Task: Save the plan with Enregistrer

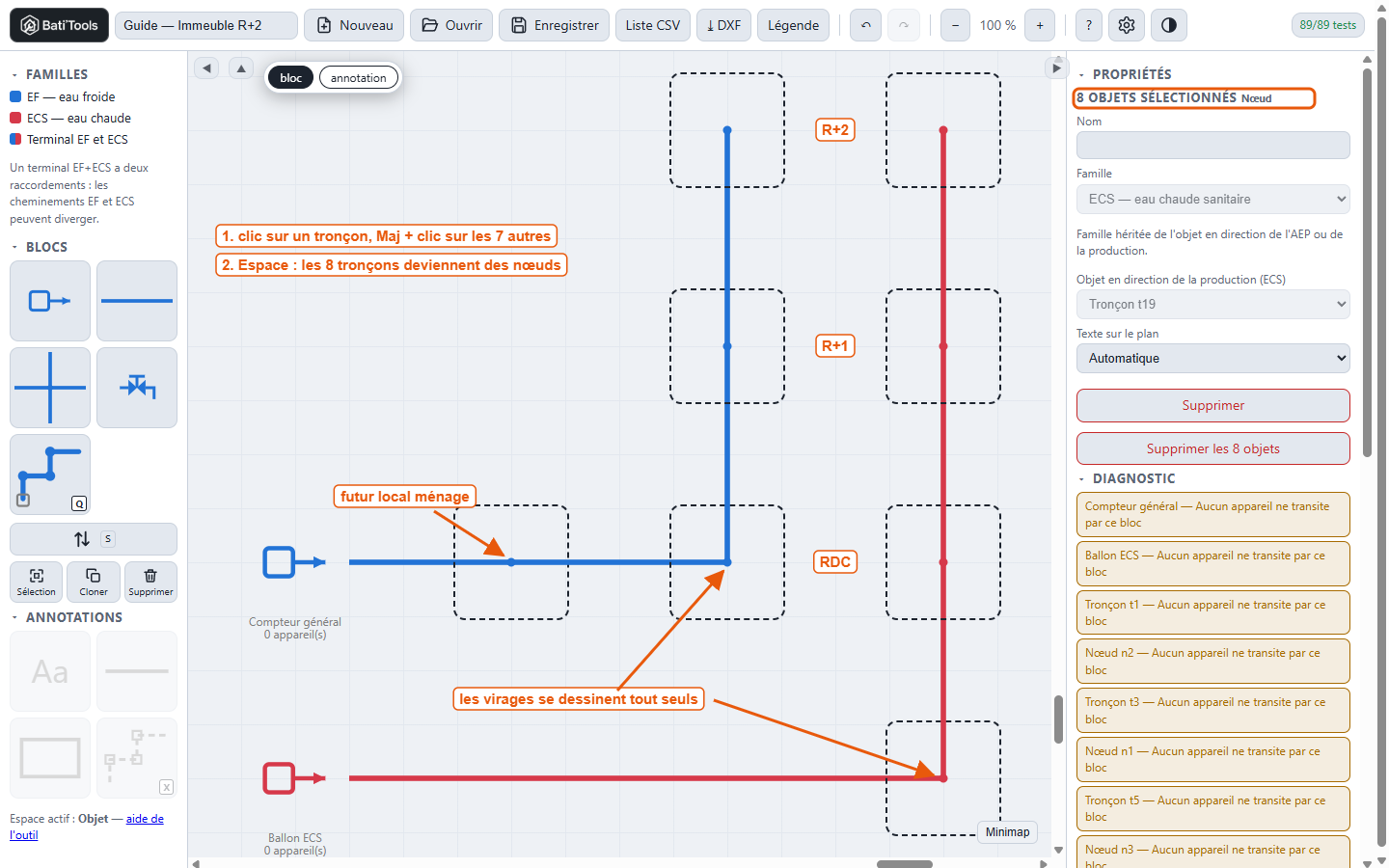Action: pyautogui.click(x=555, y=25)
